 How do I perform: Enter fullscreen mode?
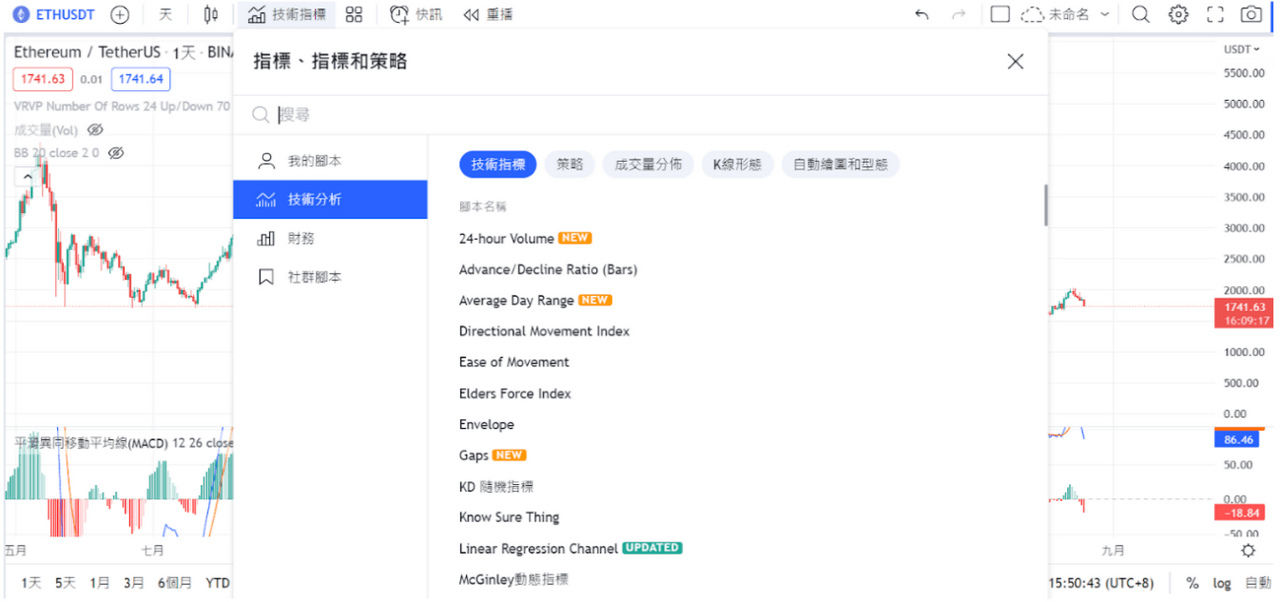1215,15
